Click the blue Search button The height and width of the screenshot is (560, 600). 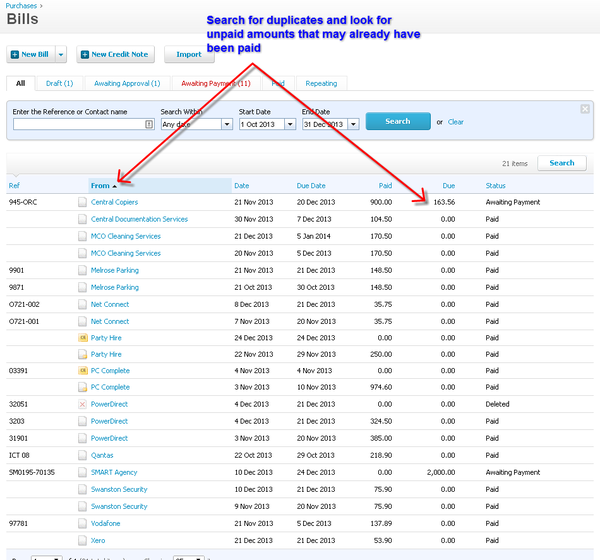397,121
